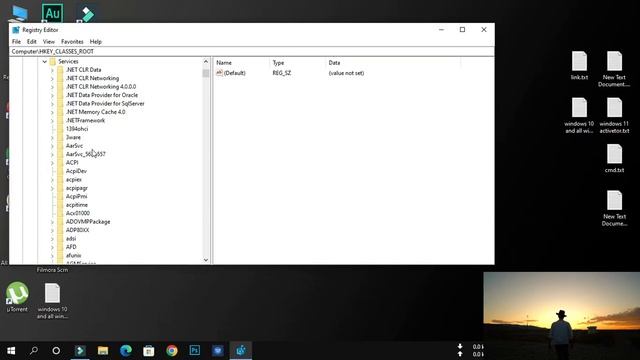This screenshot has height=360, width=640.
Task: Expand the .NET CLR Data key
Action: coord(52,70)
